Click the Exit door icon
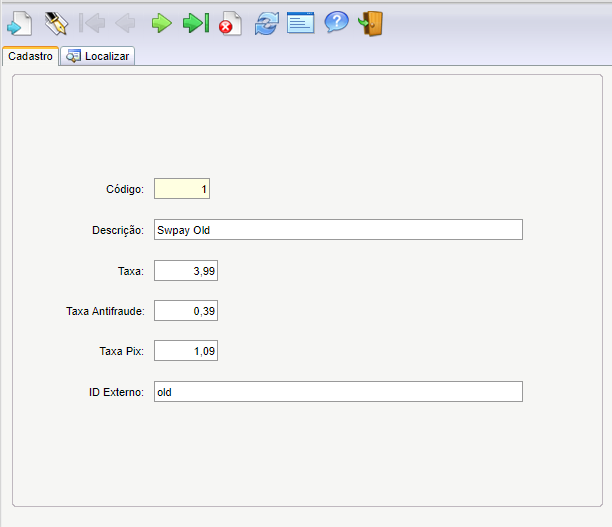Image resolution: width=612 pixels, height=527 pixels. pyautogui.click(x=370, y=24)
